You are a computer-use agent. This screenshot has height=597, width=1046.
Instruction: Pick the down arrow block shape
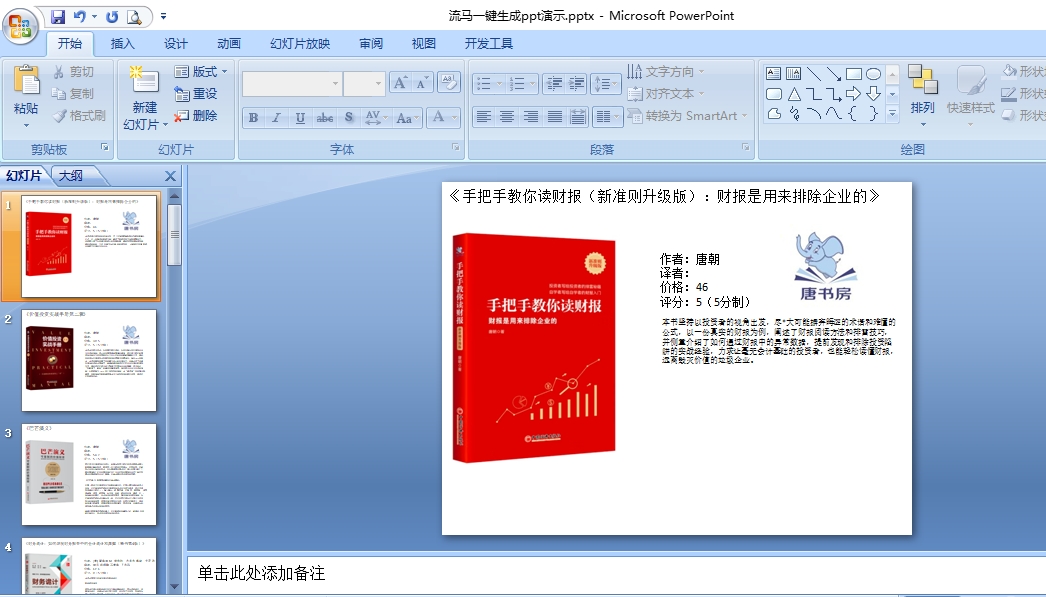873,93
